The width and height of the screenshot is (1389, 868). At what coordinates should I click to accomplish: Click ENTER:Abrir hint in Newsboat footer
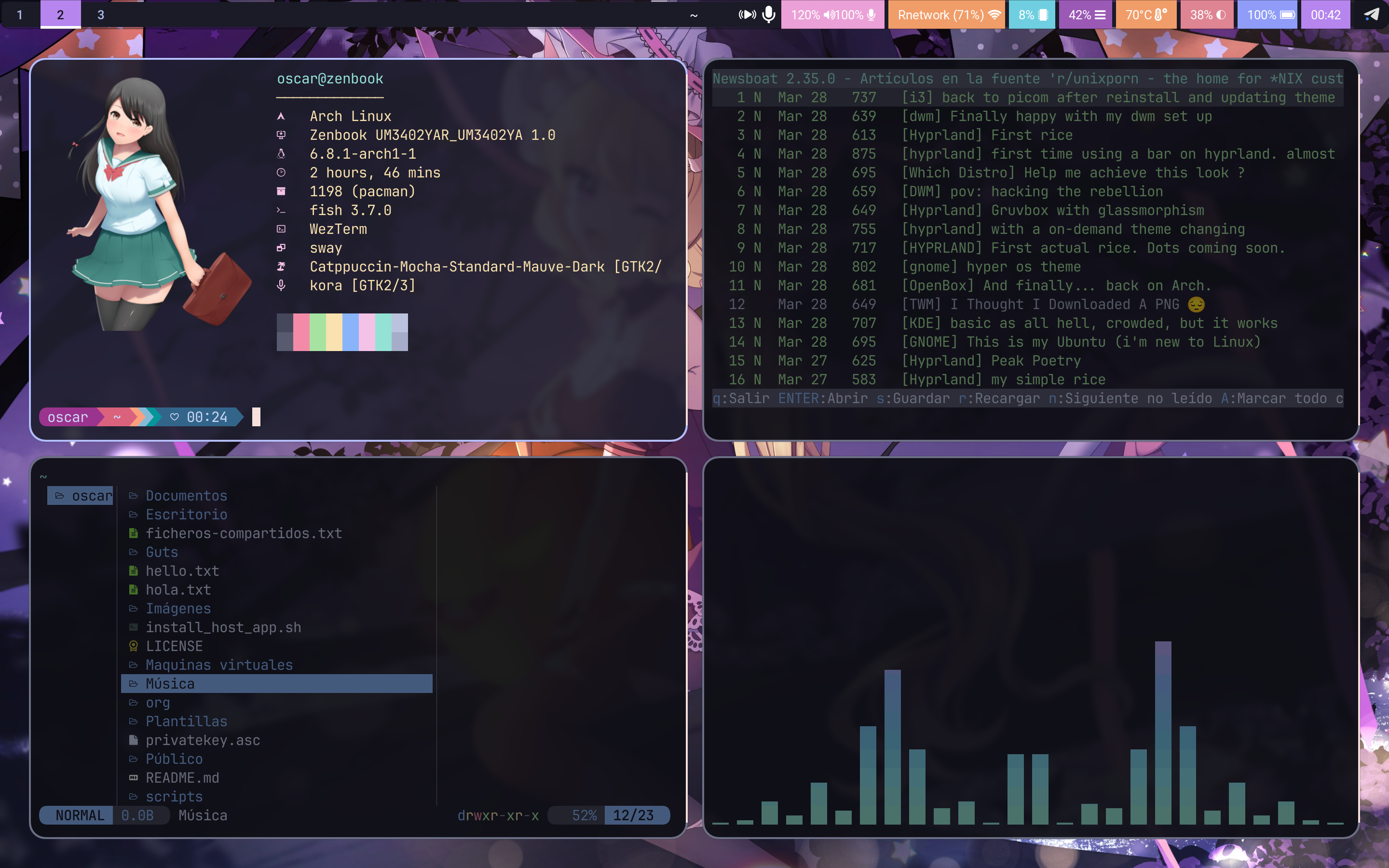click(823, 398)
